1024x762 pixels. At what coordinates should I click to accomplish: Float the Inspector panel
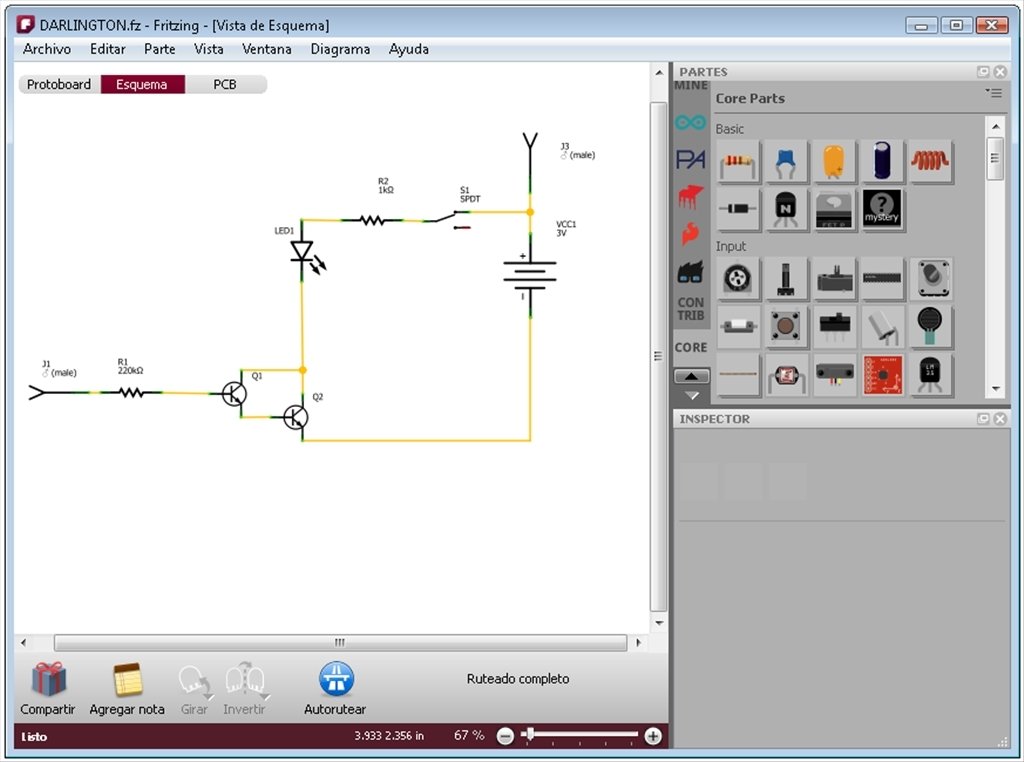pos(984,419)
